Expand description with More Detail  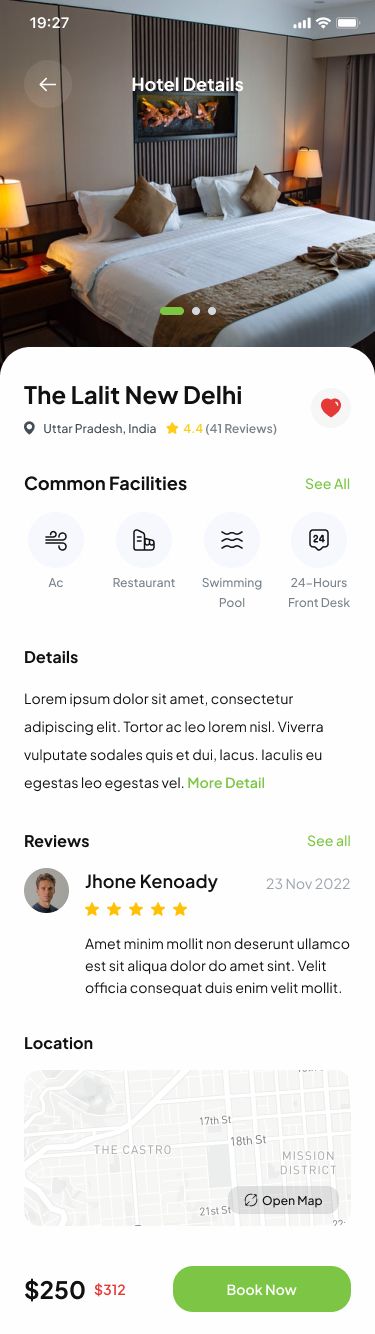tap(226, 783)
